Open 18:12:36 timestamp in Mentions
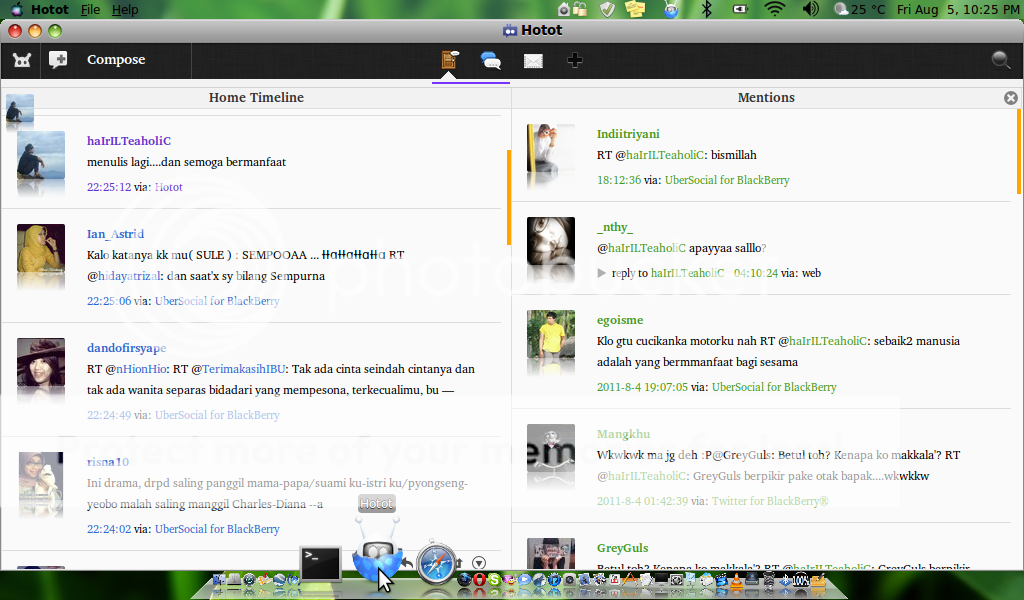 click(619, 180)
